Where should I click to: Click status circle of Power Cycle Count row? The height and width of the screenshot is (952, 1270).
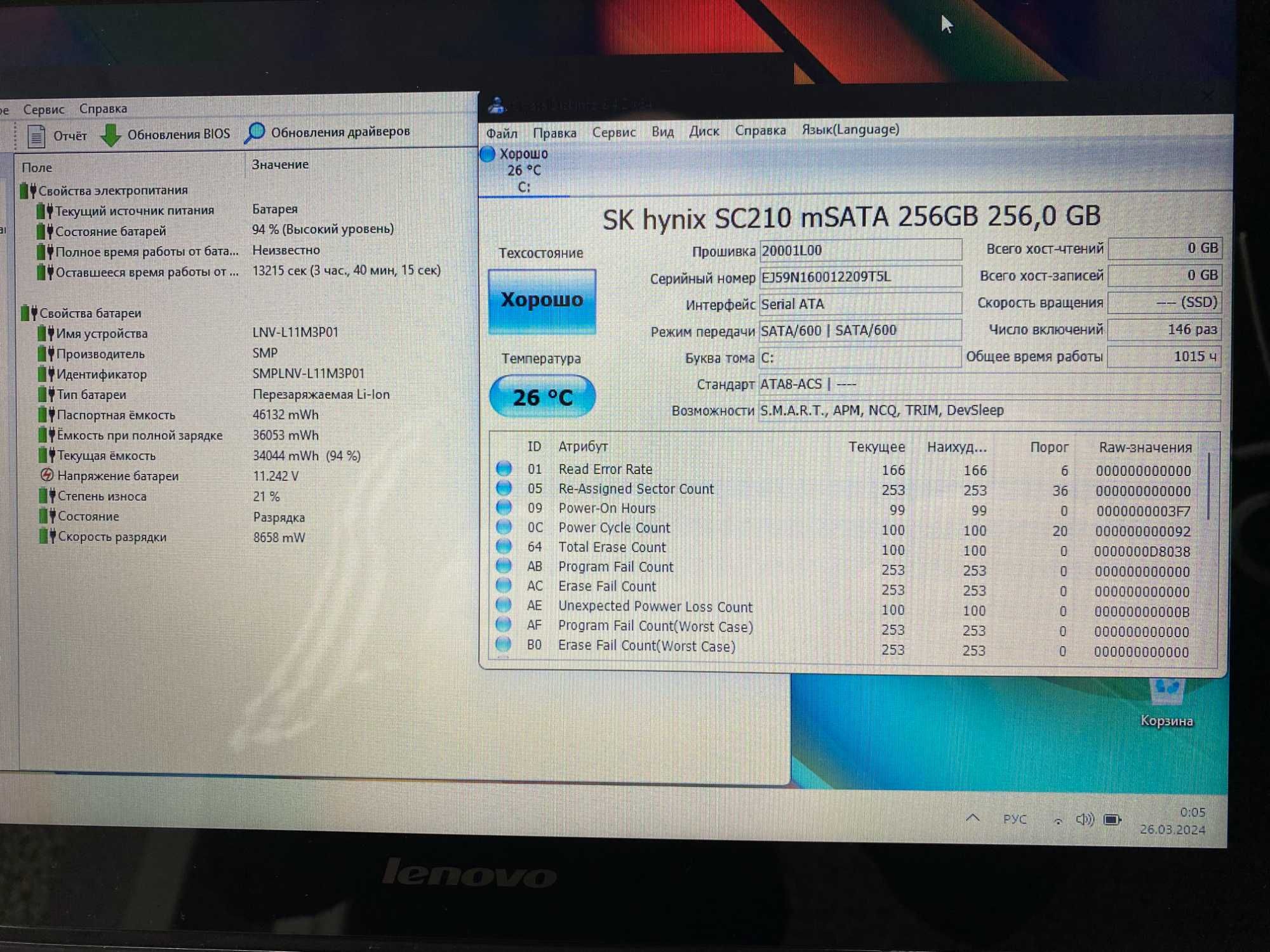(504, 527)
